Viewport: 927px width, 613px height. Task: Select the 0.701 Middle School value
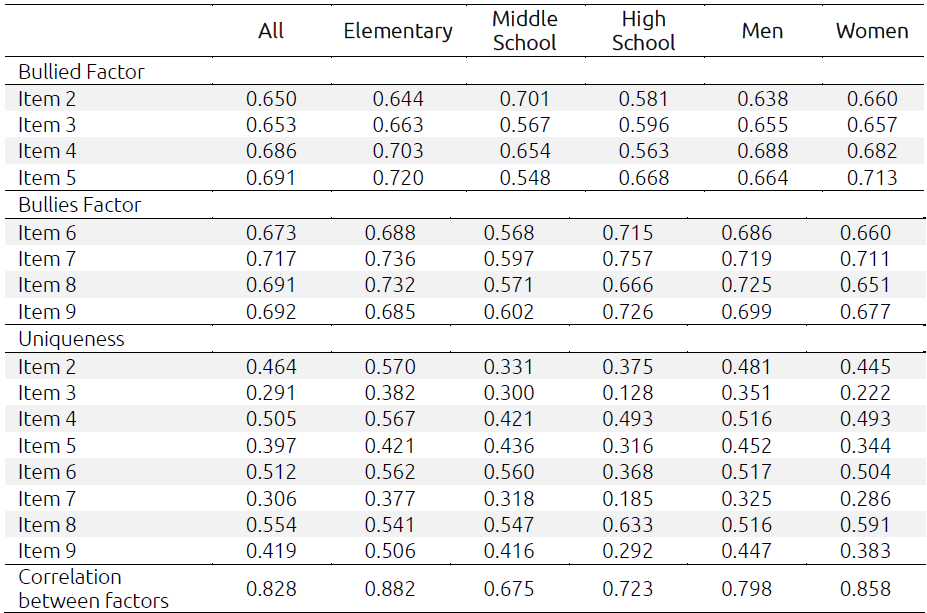pyautogui.click(x=525, y=99)
